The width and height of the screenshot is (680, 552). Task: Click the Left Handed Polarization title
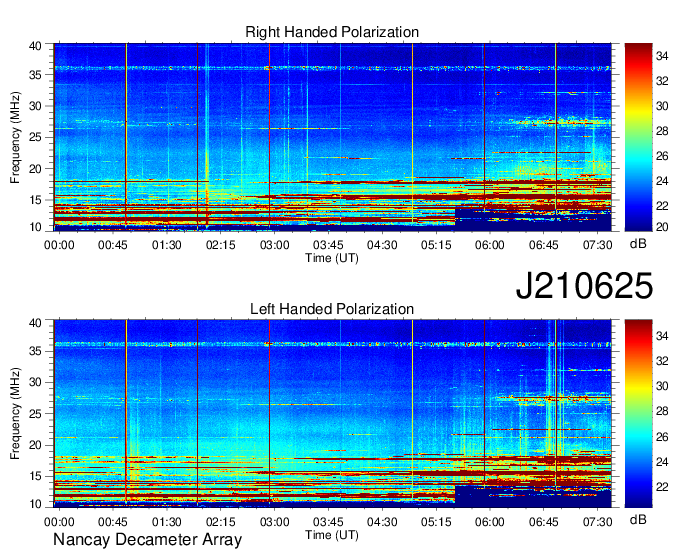[x=332, y=309]
